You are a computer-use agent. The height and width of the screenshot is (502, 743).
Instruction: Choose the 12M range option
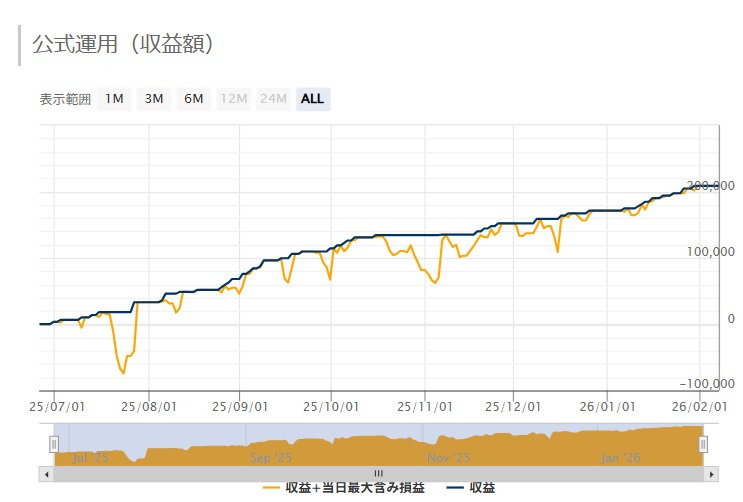click(233, 99)
